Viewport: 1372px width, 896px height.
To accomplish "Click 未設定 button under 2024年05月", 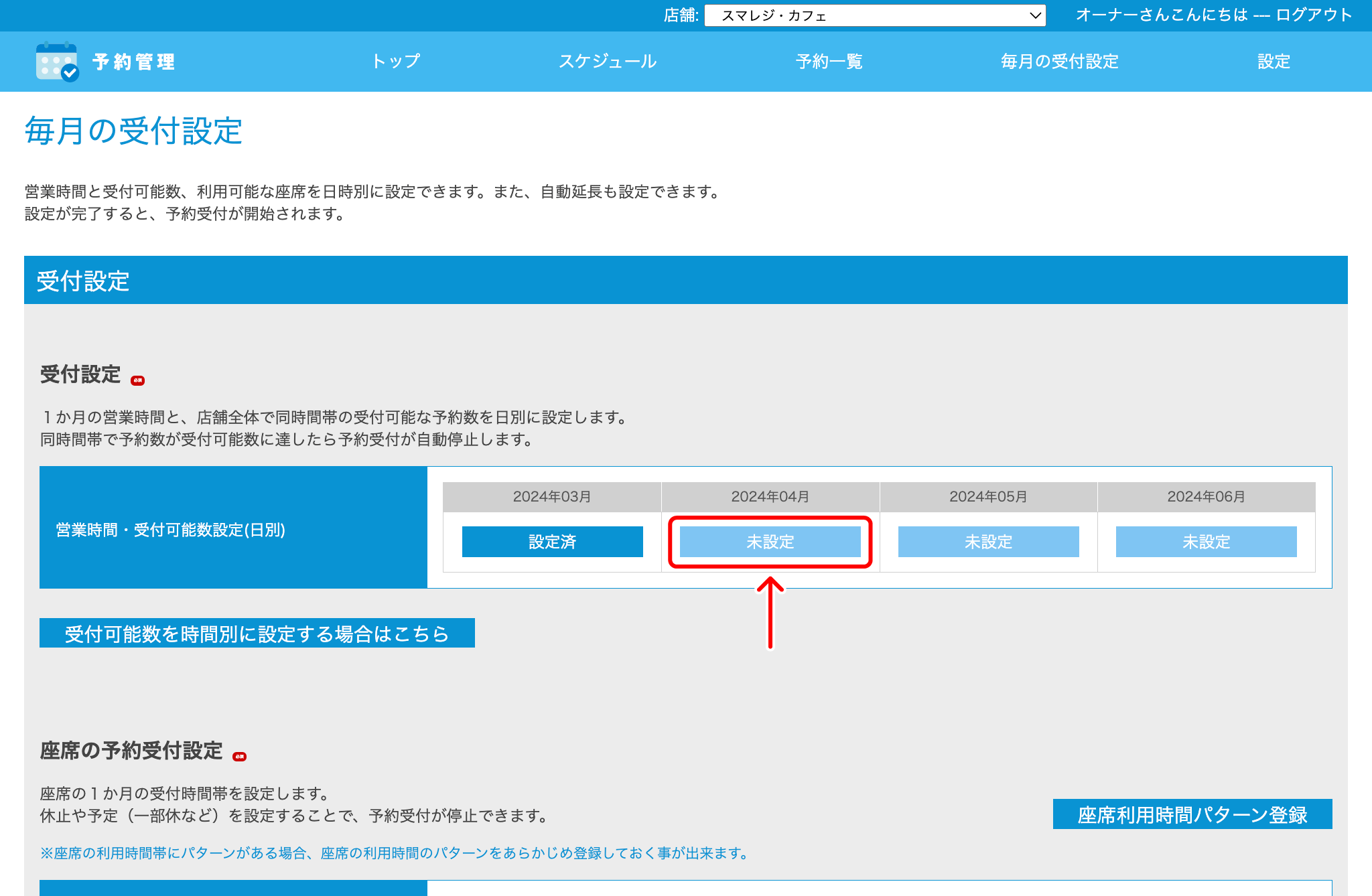I will pos(988,542).
